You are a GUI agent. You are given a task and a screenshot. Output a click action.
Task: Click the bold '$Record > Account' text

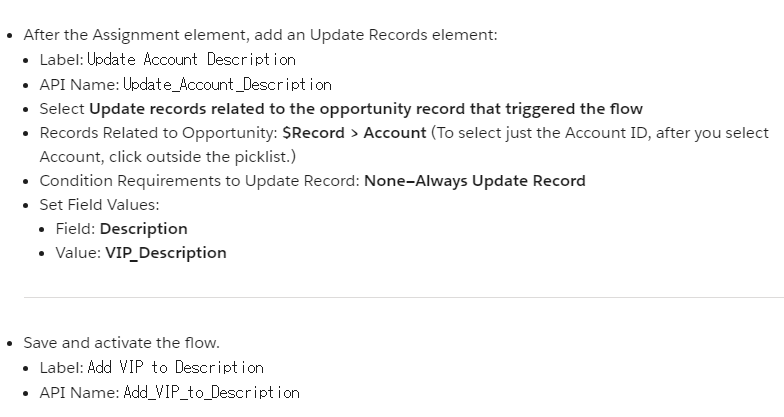(354, 133)
